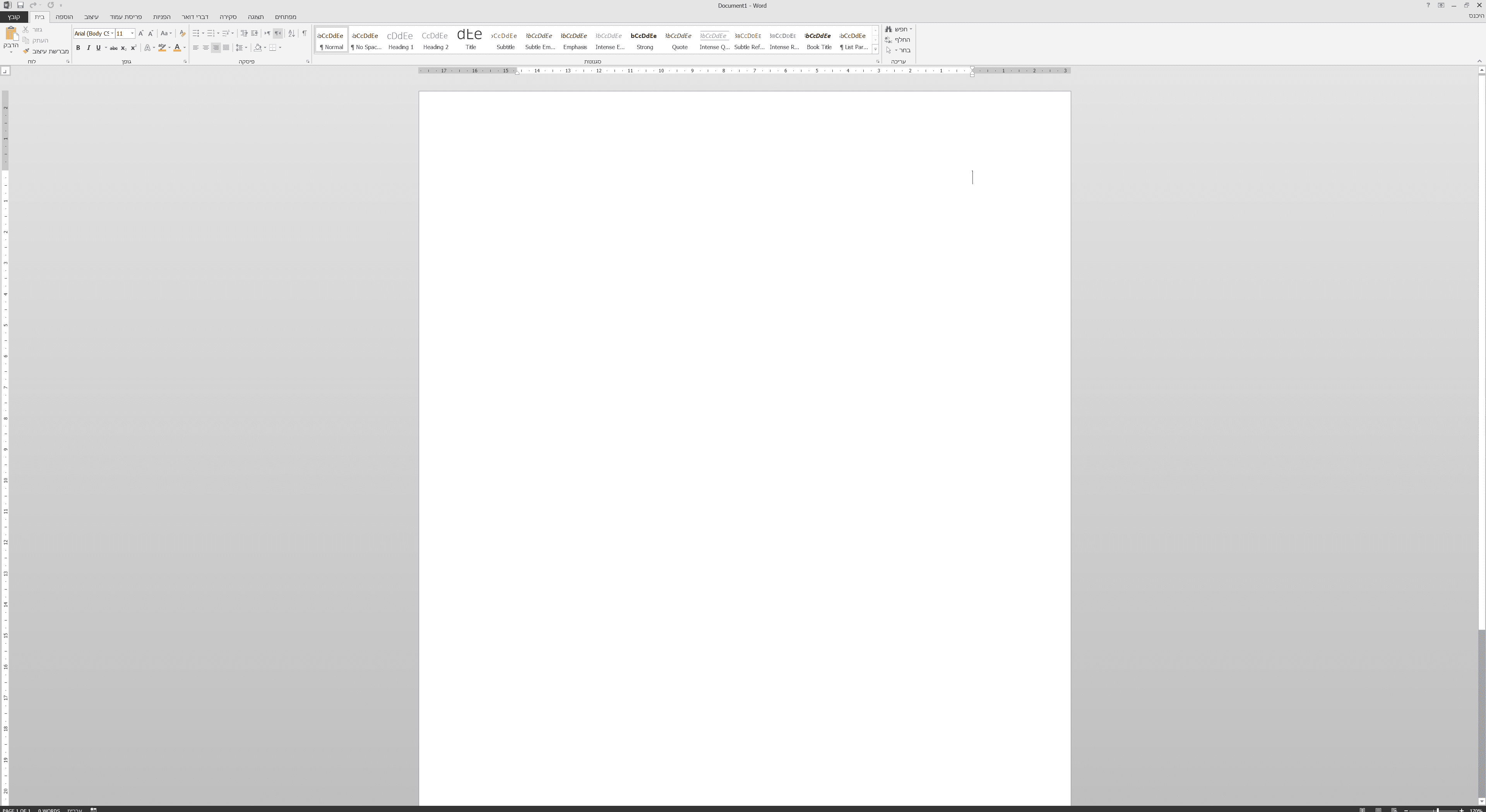This screenshot has width=1486, height=812.
Task: Apply the Heading 1 style
Action: (x=401, y=40)
